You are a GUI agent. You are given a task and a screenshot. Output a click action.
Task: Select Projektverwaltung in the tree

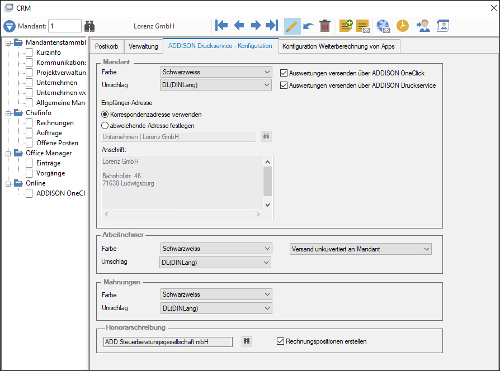click(61, 72)
